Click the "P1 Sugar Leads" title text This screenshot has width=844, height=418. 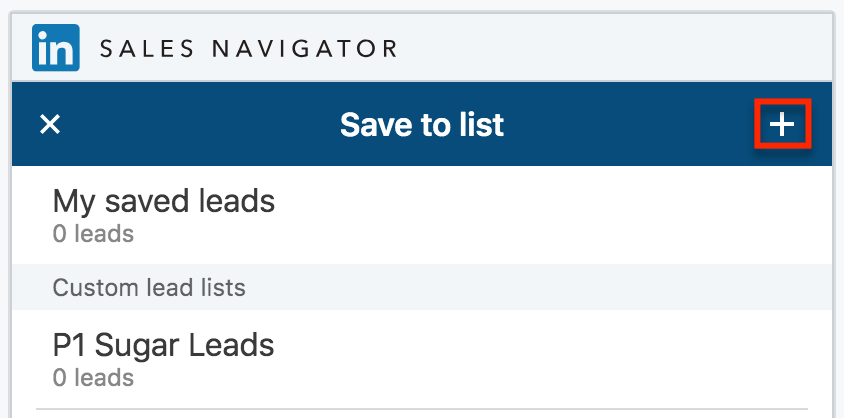click(163, 345)
